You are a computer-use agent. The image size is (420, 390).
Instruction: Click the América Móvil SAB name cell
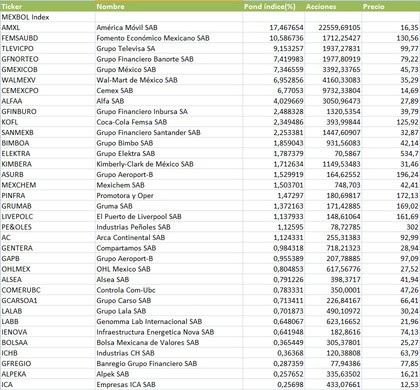click(169, 27)
